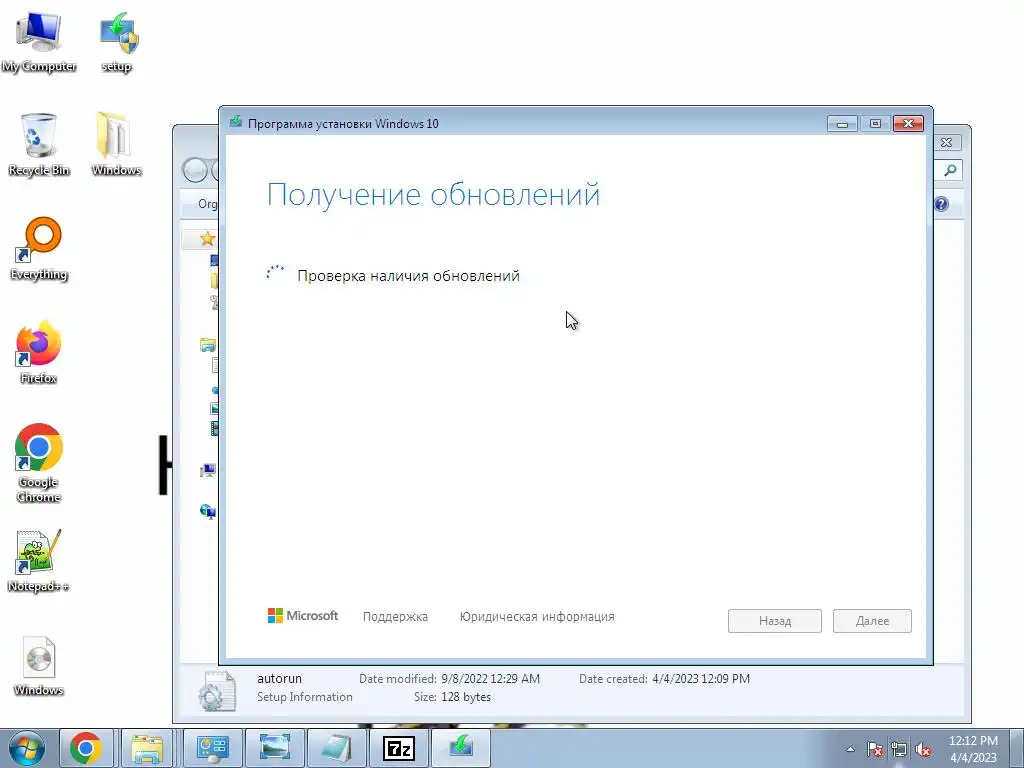Click the Microsoft logo in setup
Image resolution: width=1024 pixels, height=768 pixels.
pos(303,616)
